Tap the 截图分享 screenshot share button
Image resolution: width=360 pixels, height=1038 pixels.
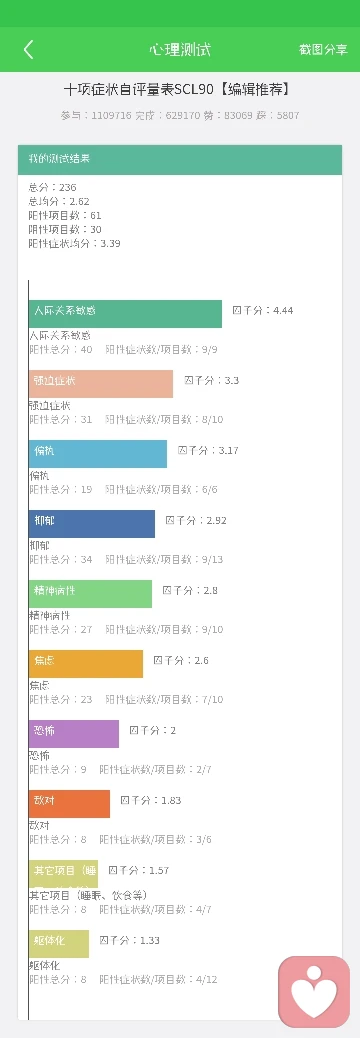pos(323,50)
